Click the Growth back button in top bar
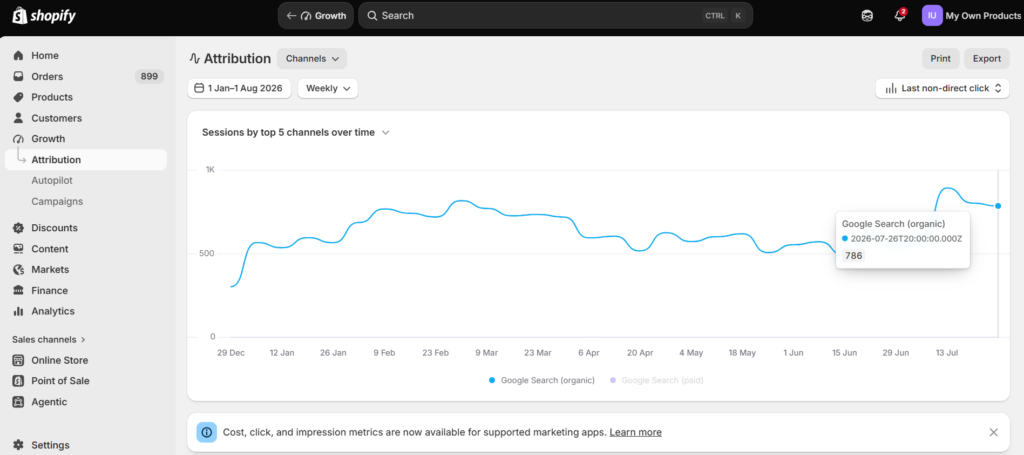1024x455 pixels. (316, 16)
